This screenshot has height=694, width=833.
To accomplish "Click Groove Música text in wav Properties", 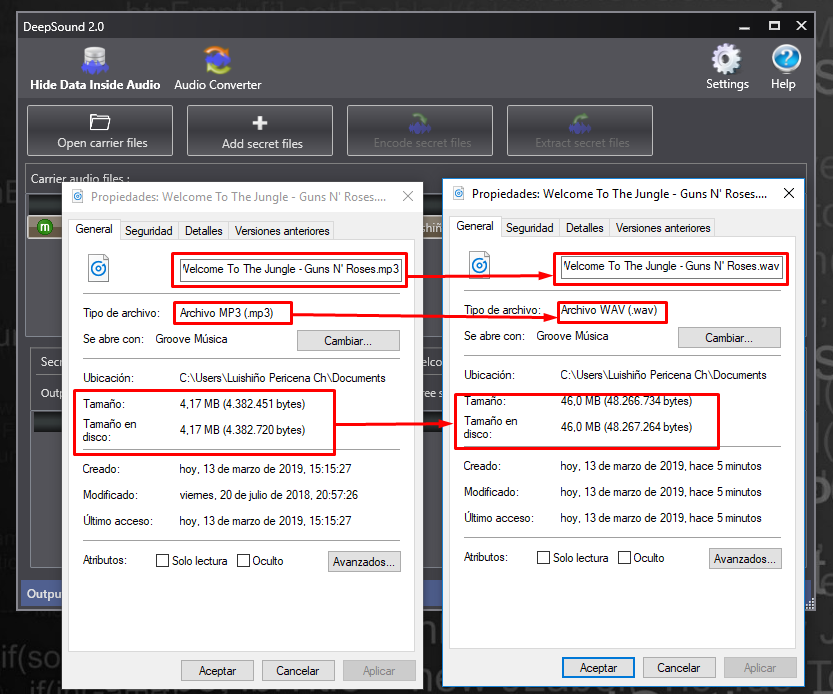I will [572, 336].
